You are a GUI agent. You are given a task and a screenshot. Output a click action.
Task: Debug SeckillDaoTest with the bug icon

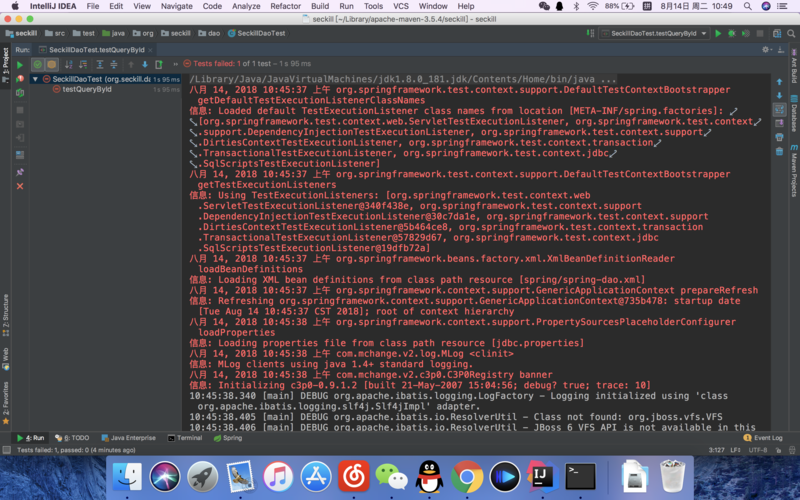click(x=732, y=33)
